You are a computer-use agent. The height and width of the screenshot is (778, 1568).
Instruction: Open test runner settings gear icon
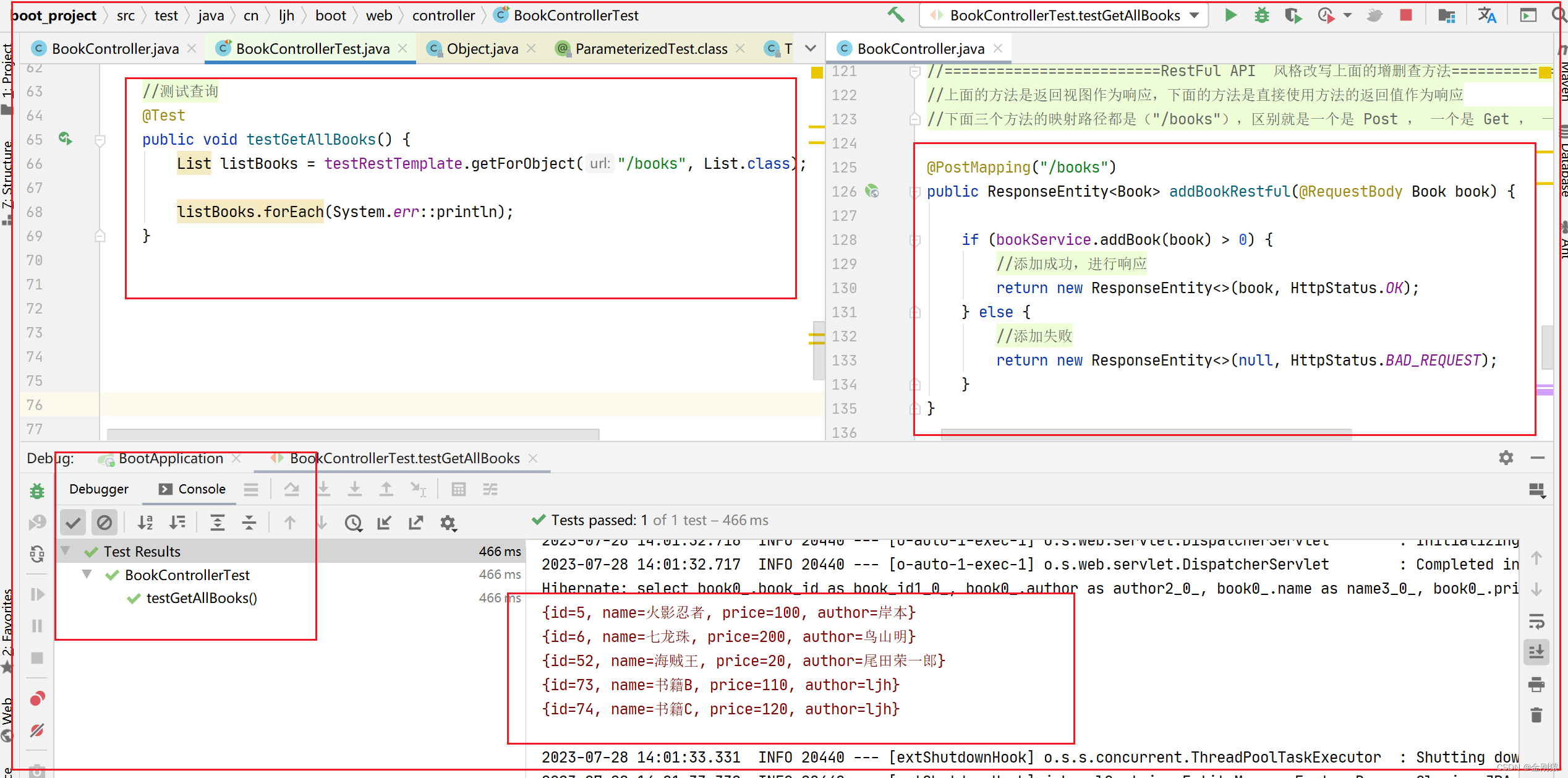click(x=448, y=523)
